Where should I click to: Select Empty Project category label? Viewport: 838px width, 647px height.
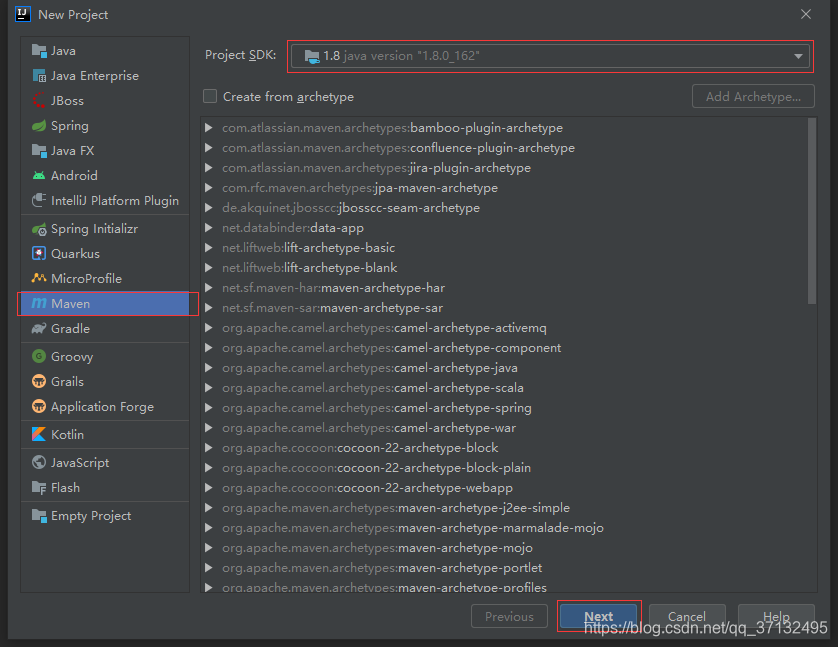(x=91, y=516)
